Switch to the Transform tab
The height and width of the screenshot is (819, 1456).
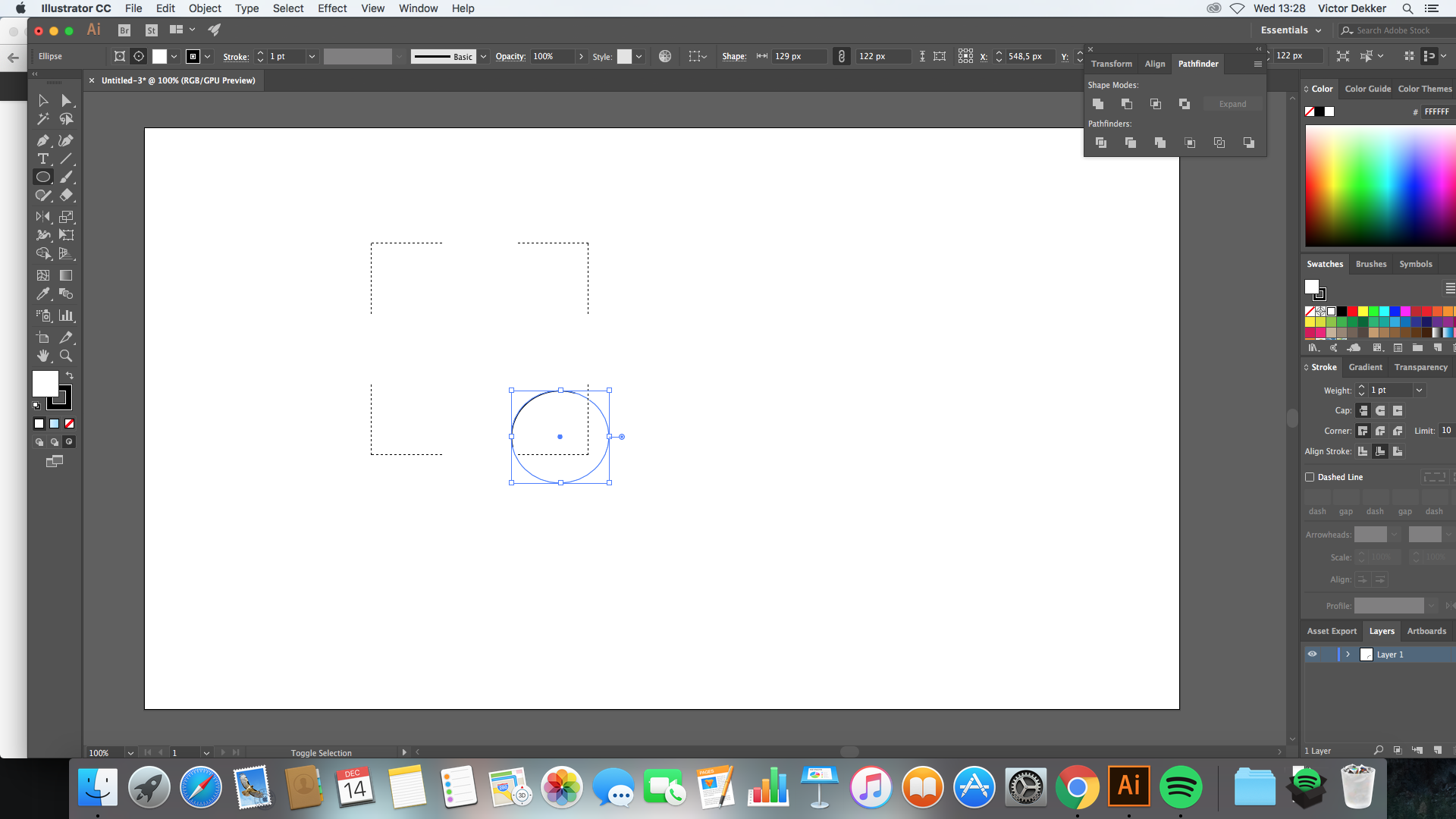coord(1110,63)
